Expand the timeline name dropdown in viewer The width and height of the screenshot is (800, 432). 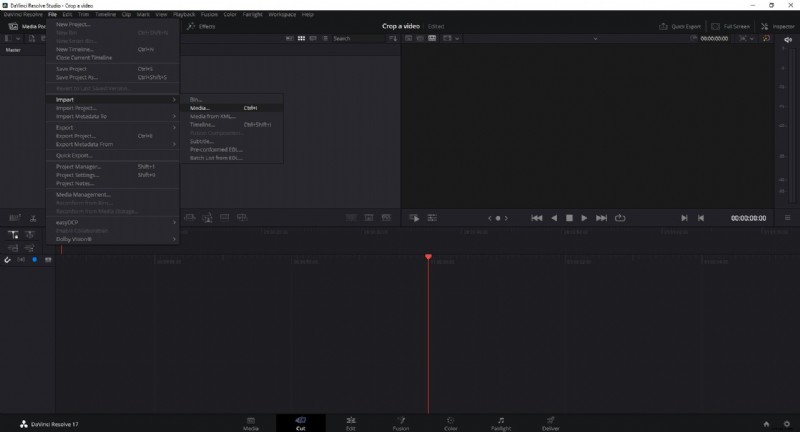pos(595,38)
